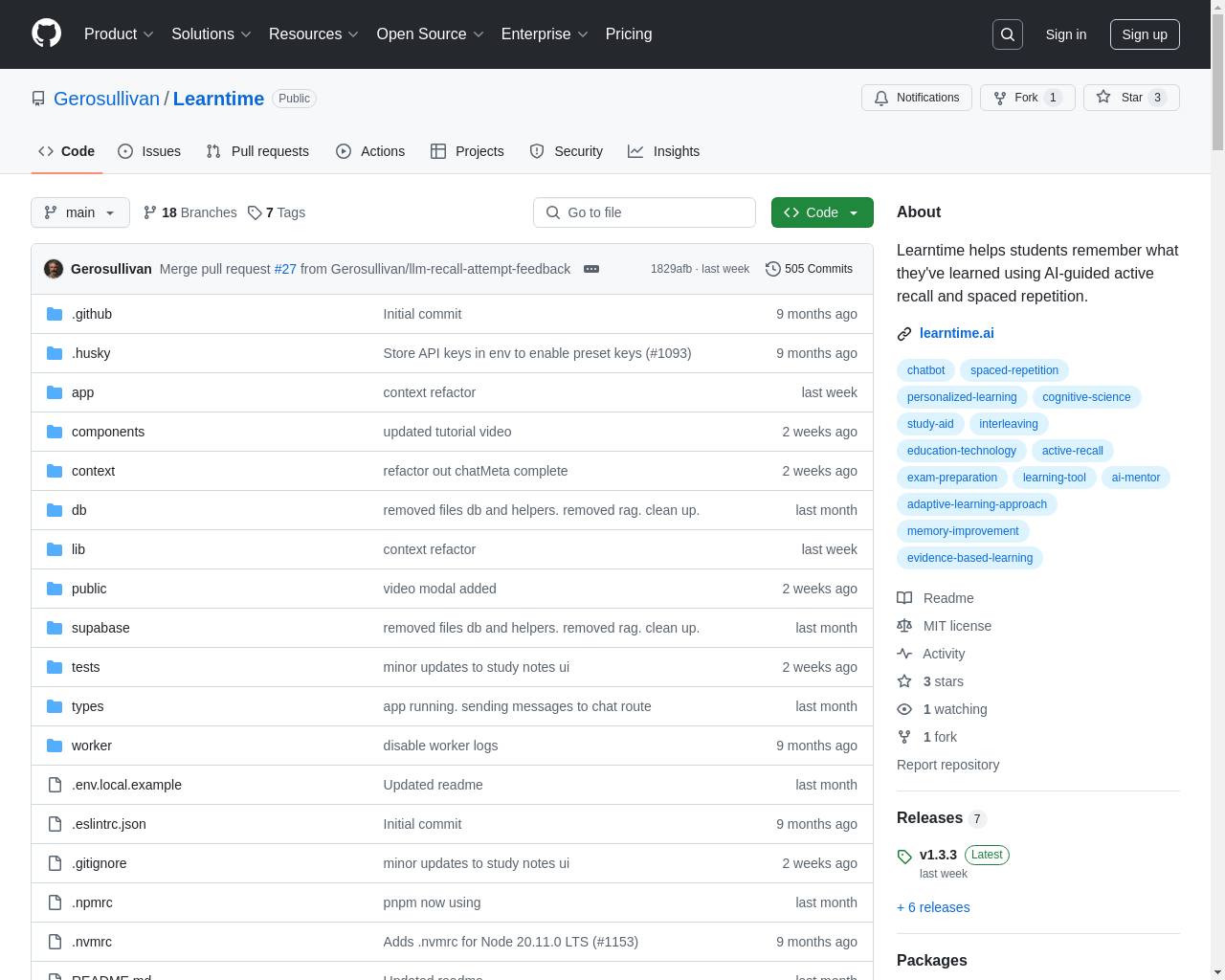Click the MIT license scale icon

pos(904,626)
